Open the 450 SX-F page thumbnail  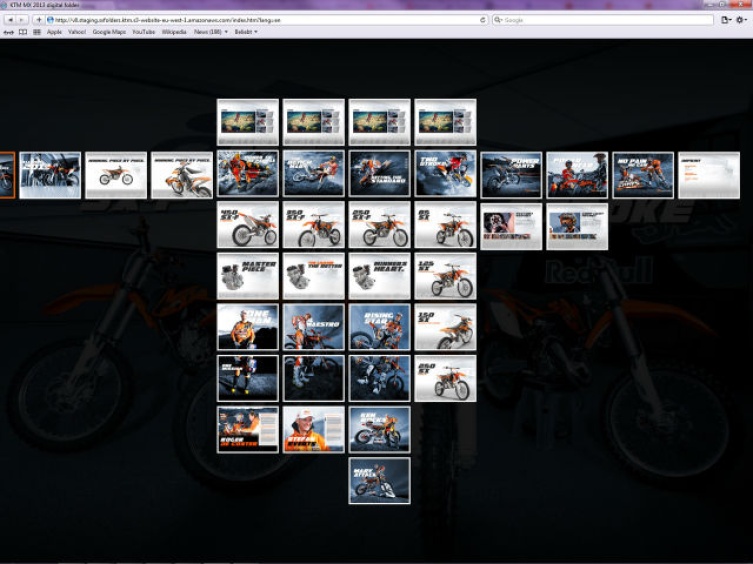point(247,225)
